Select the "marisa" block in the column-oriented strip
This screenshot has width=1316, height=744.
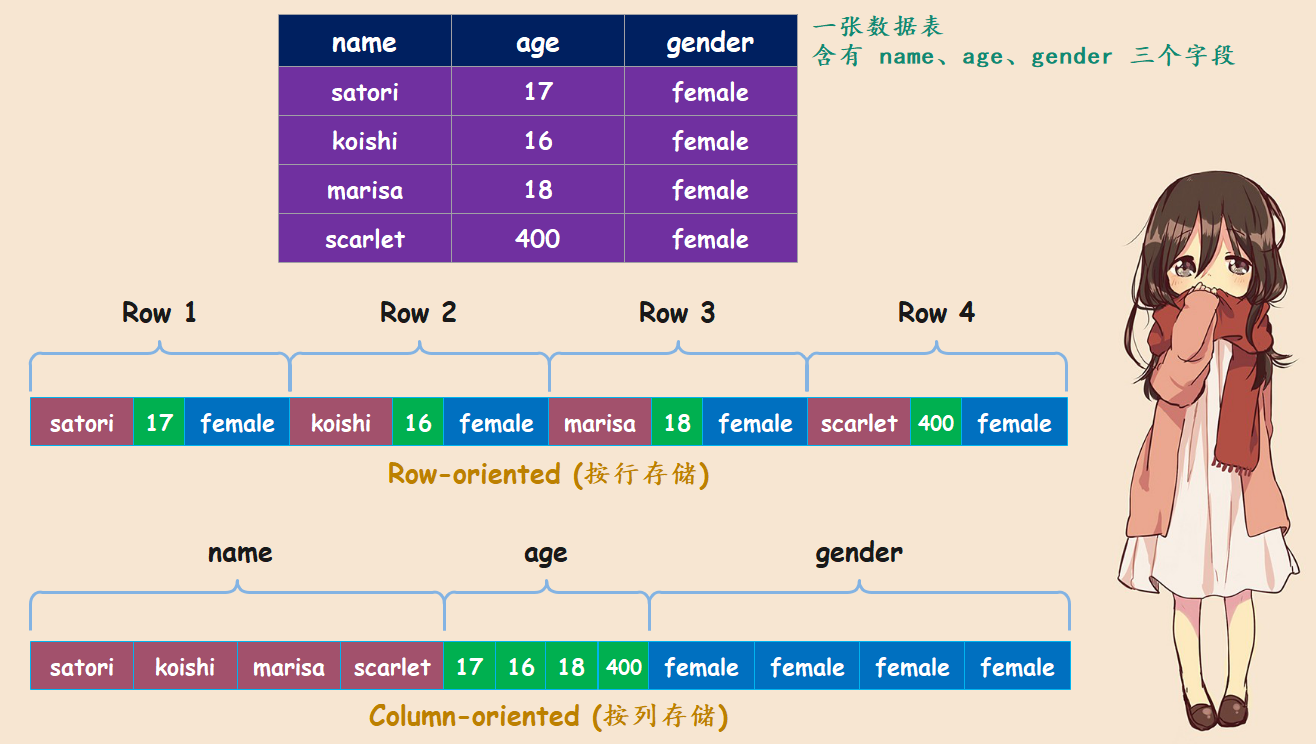[x=288, y=666]
